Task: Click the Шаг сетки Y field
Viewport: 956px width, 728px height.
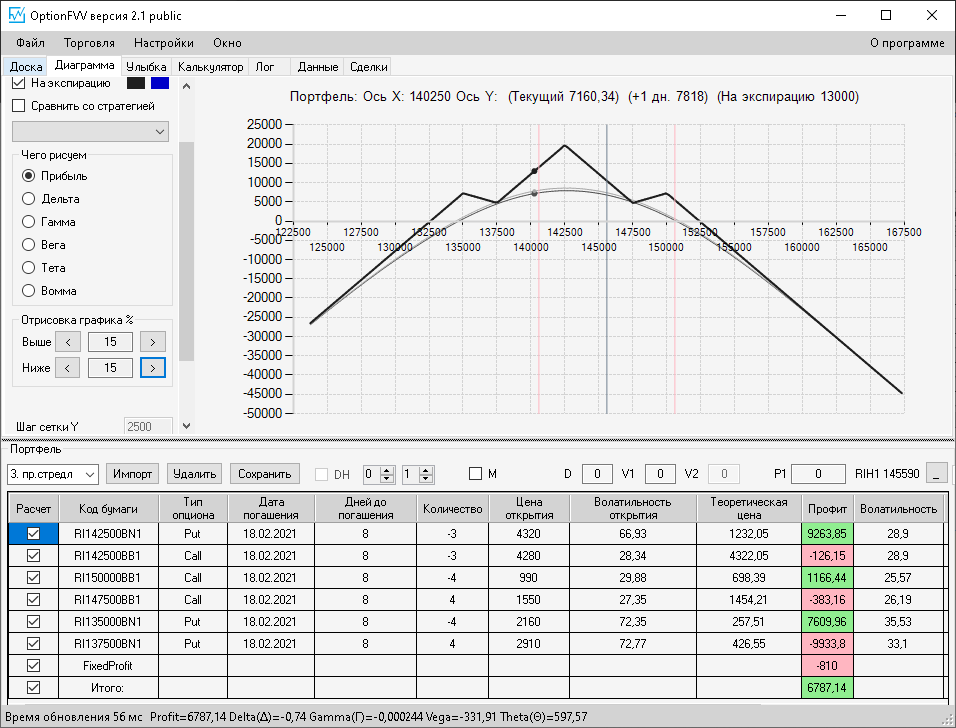Action: (x=148, y=426)
